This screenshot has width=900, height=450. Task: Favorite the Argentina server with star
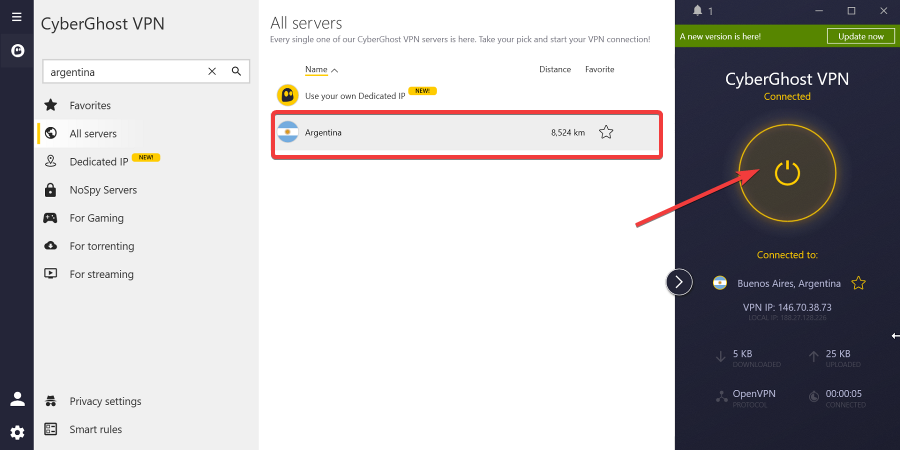point(606,132)
